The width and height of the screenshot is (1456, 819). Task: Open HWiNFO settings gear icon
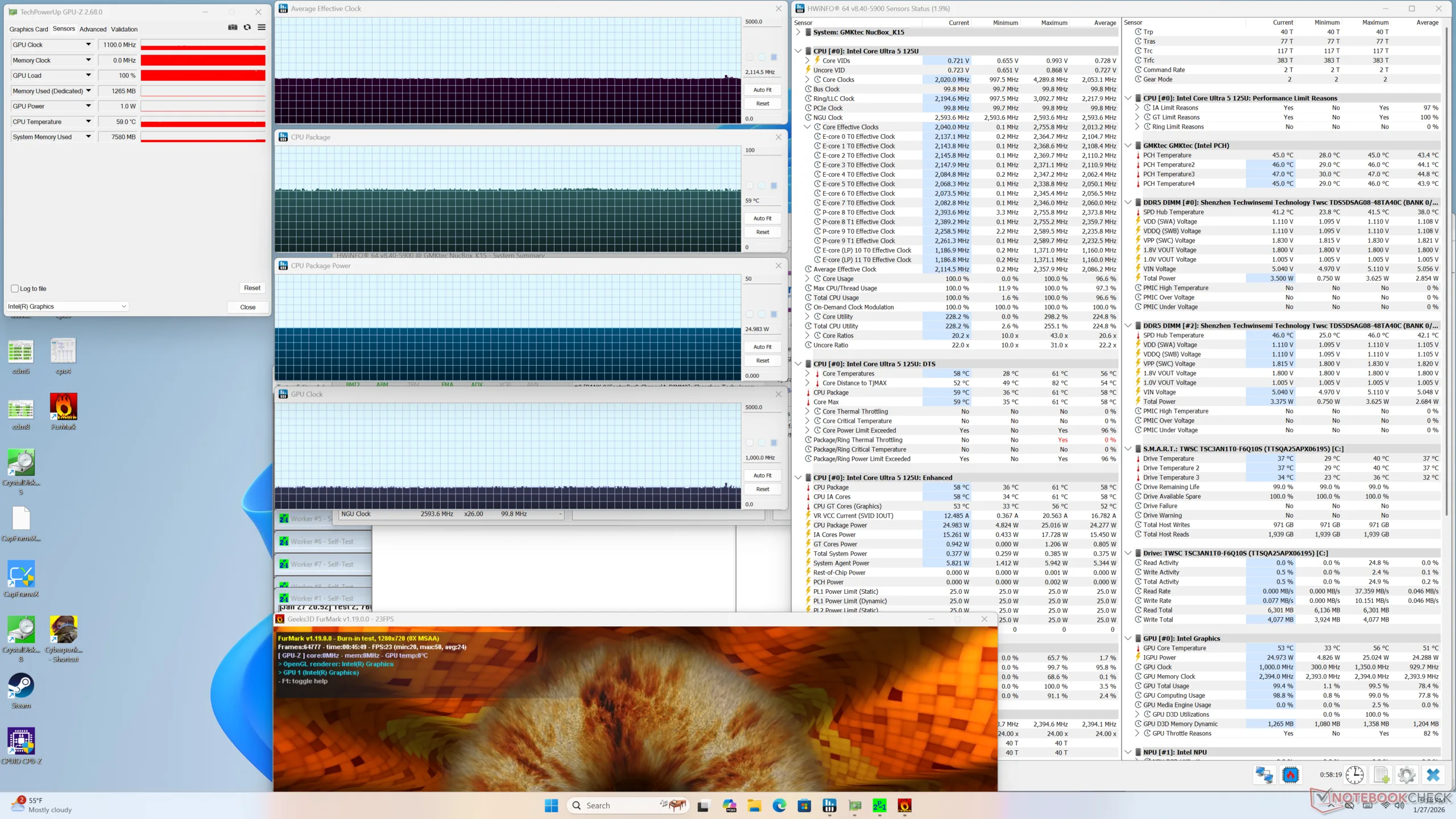[x=1406, y=775]
